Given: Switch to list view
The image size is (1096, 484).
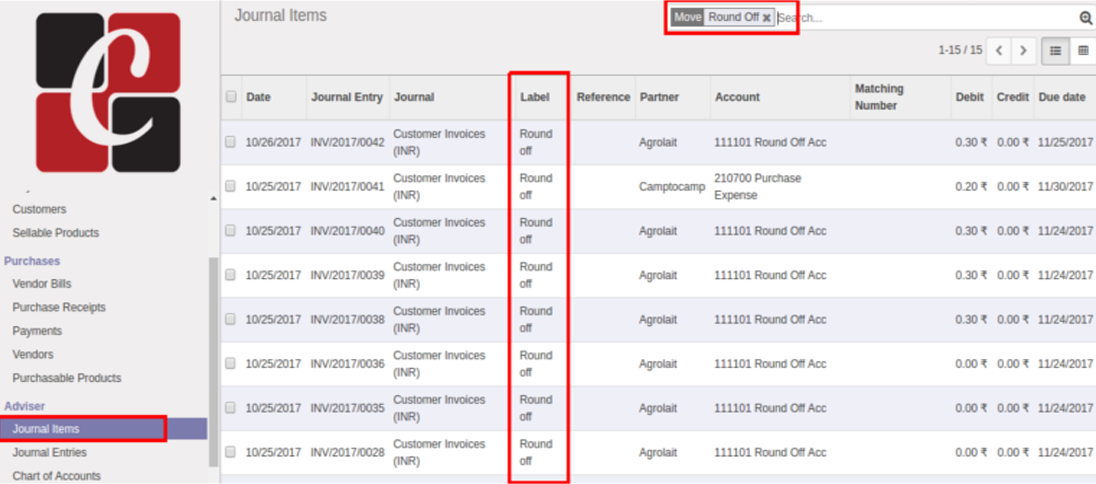Looking at the screenshot, I should click(1055, 51).
